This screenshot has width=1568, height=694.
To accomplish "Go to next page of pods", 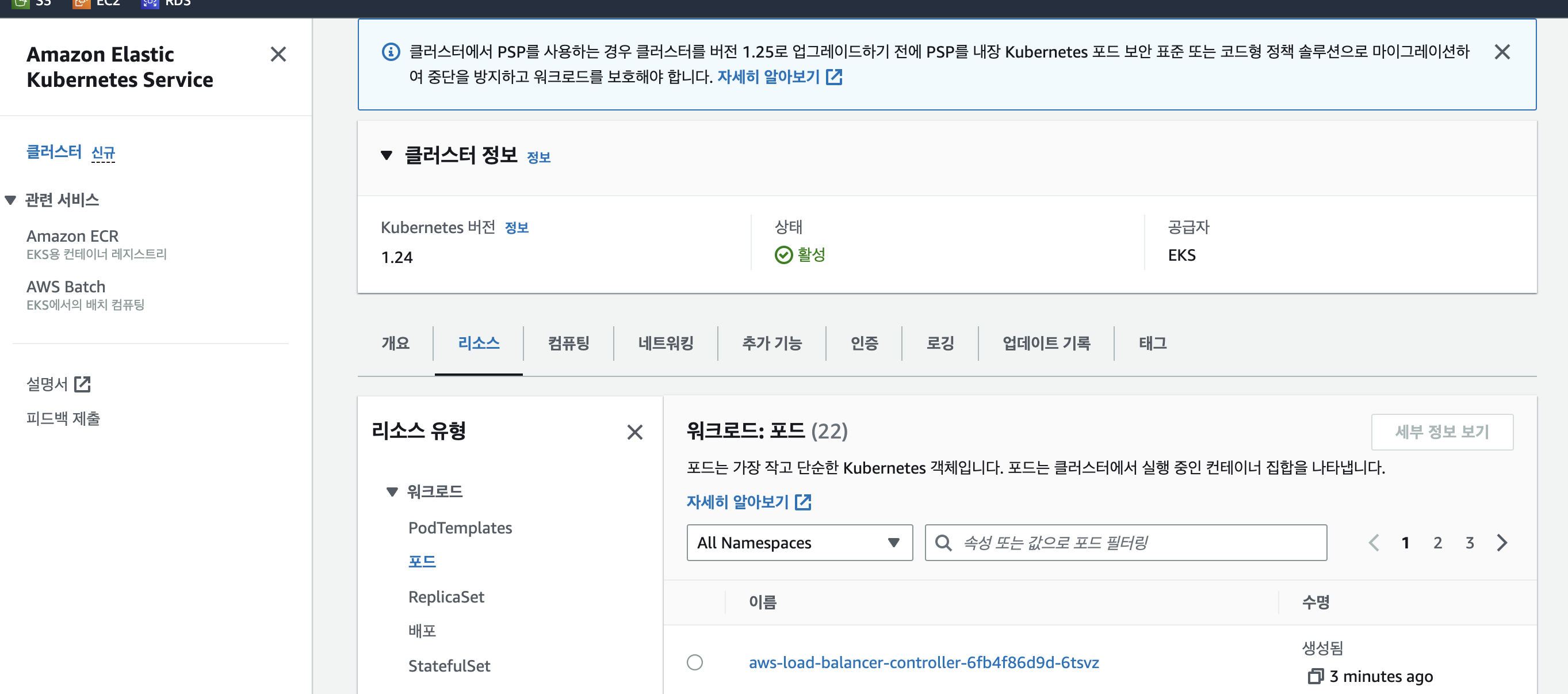I will pos(1502,543).
